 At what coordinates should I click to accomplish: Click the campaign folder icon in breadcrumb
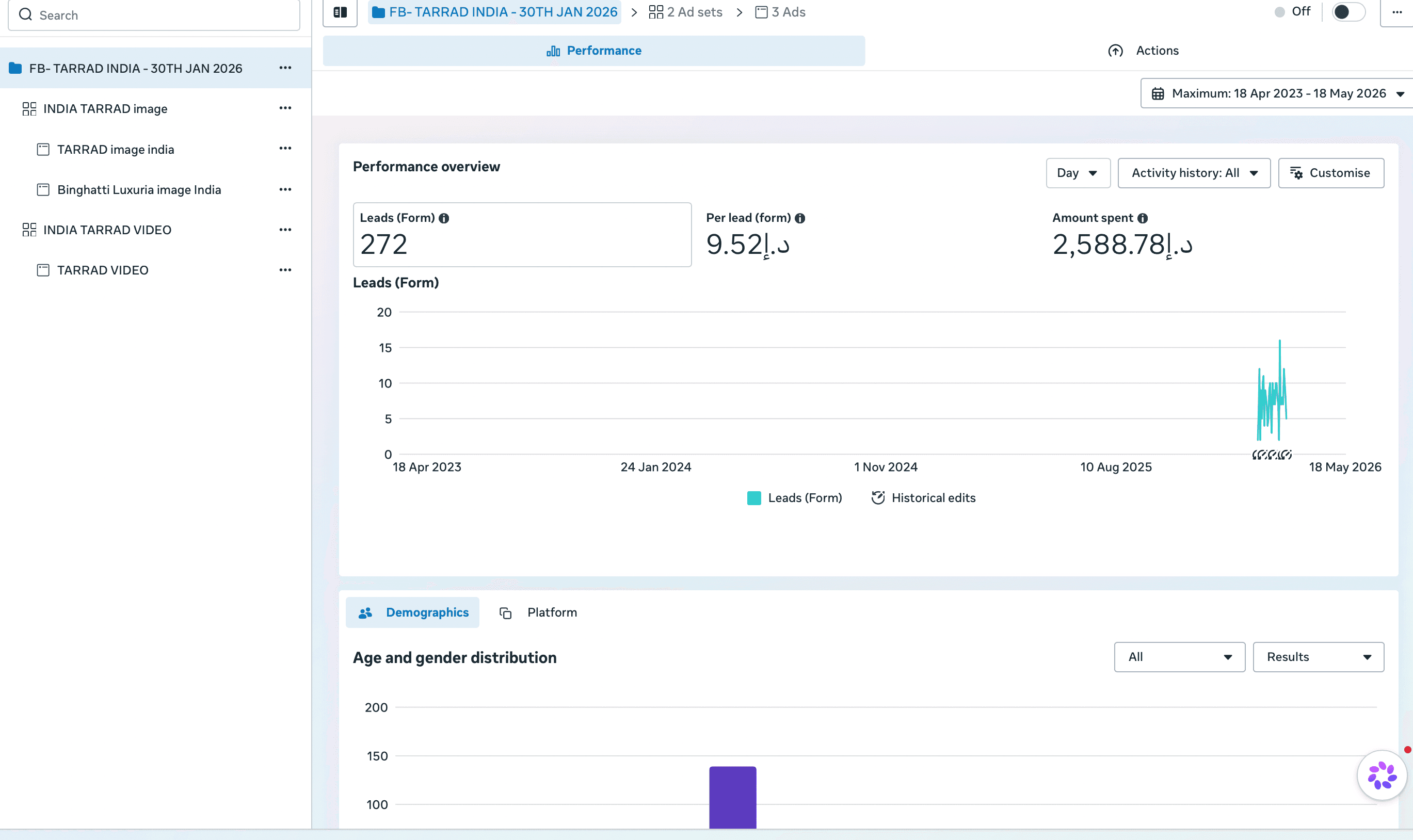coord(379,12)
